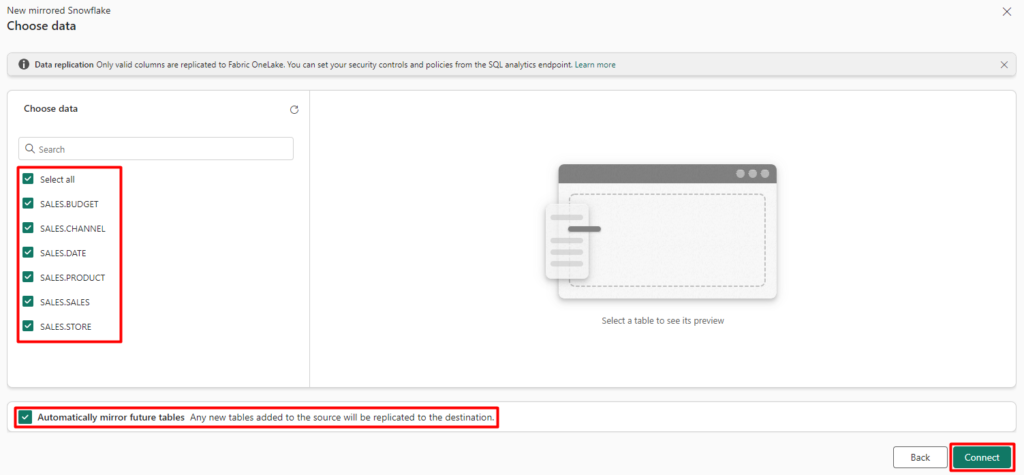
Task: Toggle the Select all checkbox
Action: tap(28, 179)
